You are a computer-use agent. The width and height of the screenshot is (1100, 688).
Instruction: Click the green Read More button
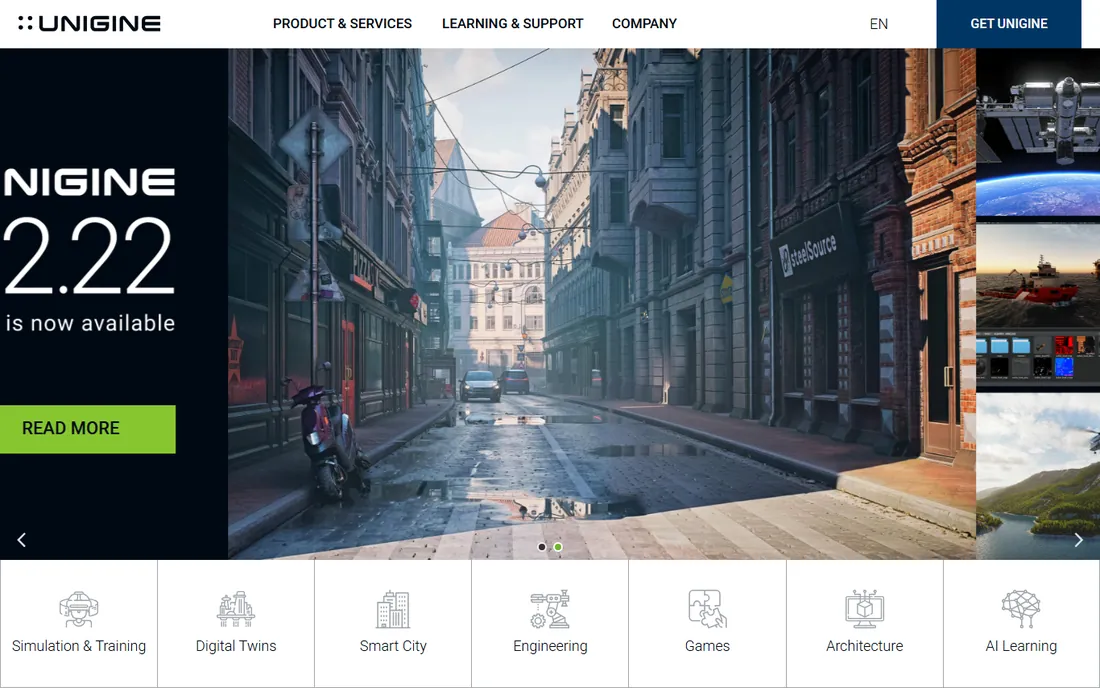click(88, 429)
